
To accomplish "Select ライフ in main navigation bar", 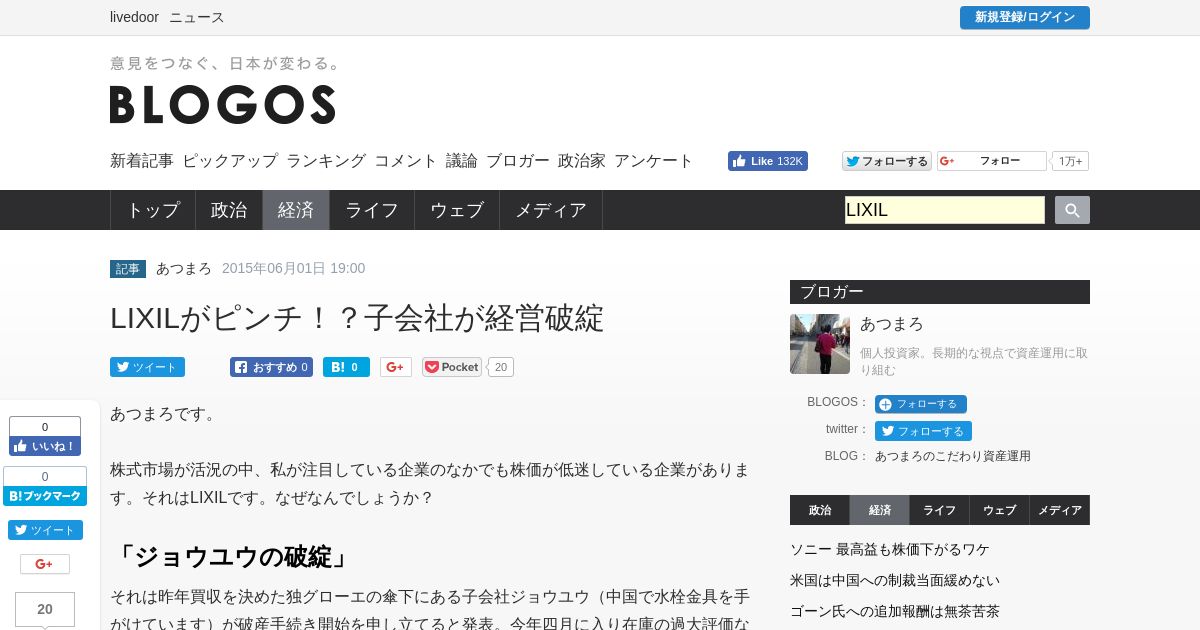I will tap(372, 210).
